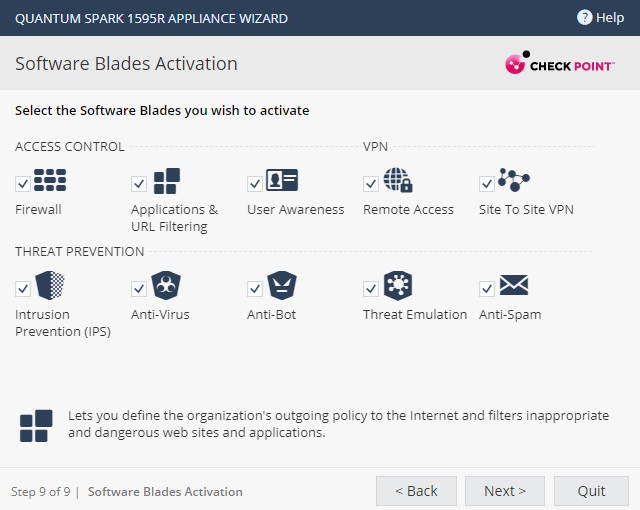This screenshot has height=510, width=640.
Task: Uncheck the Site To Site VPN checkbox
Action: pyautogui.click(x=487, y=184)
